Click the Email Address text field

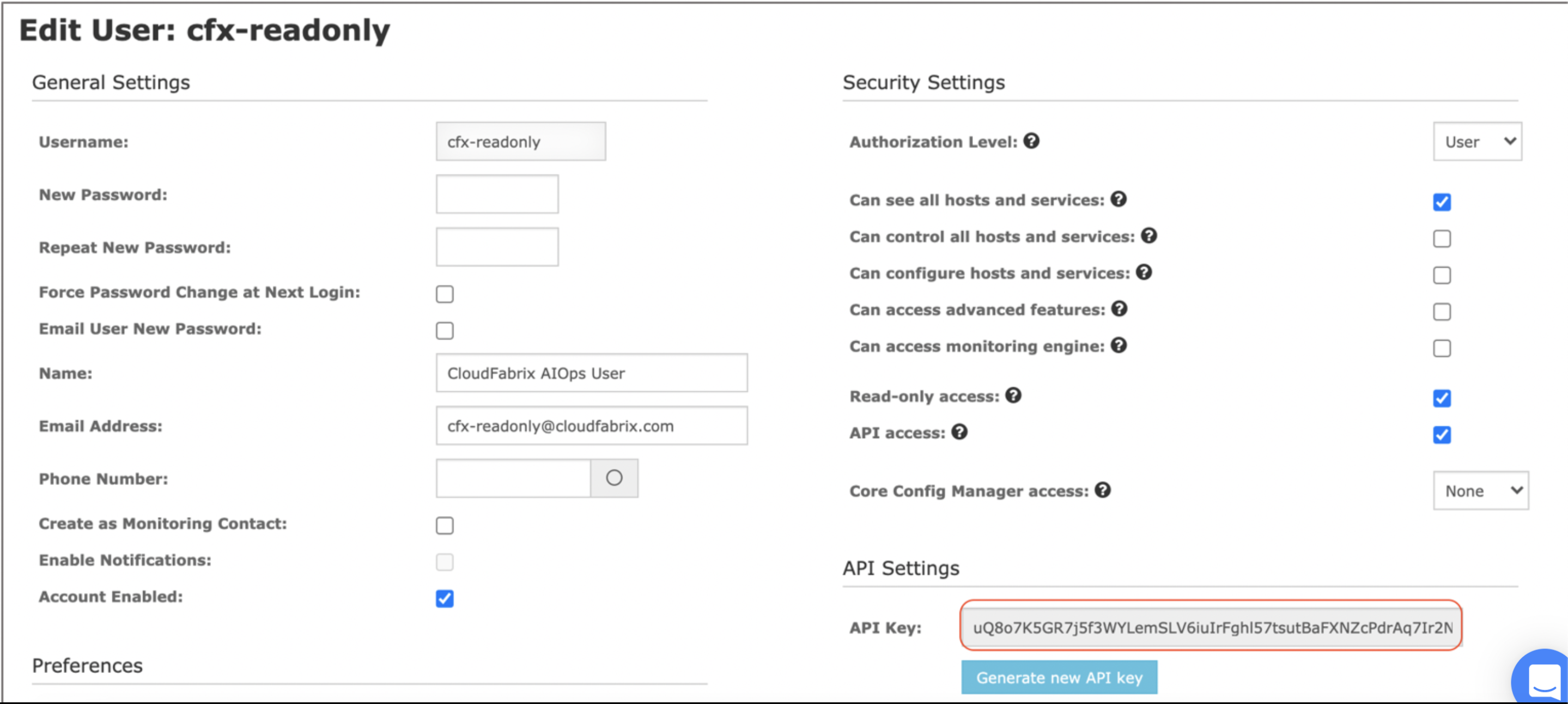click(591, 426)
